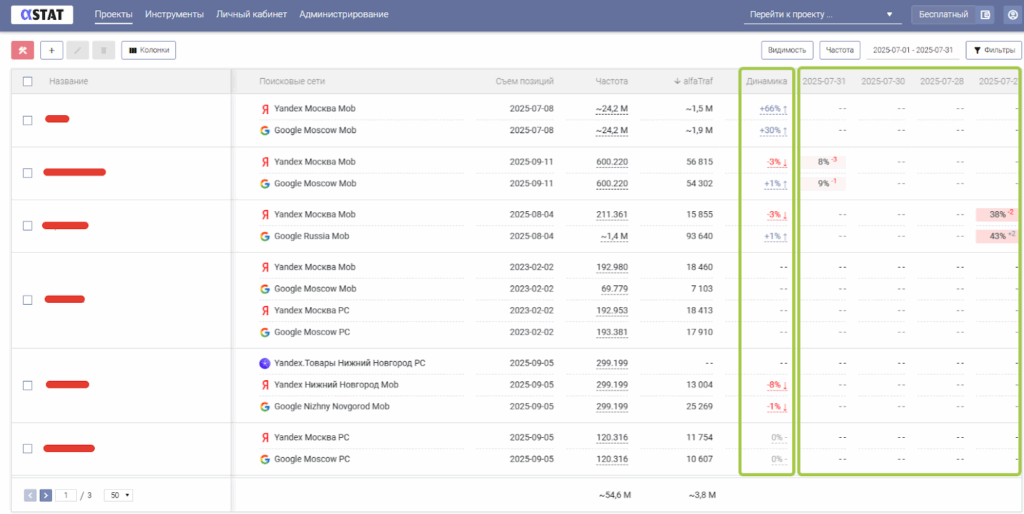Click the alfaSTAT logo
This screenshot has height=514, width=1024.
click(x=42, y=15)
